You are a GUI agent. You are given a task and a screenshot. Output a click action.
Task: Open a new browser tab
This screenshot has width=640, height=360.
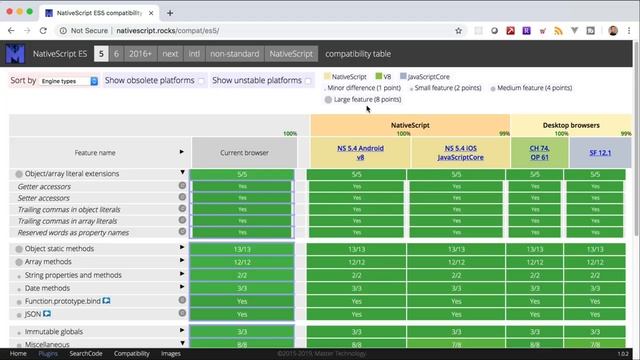tap(170, 13)
